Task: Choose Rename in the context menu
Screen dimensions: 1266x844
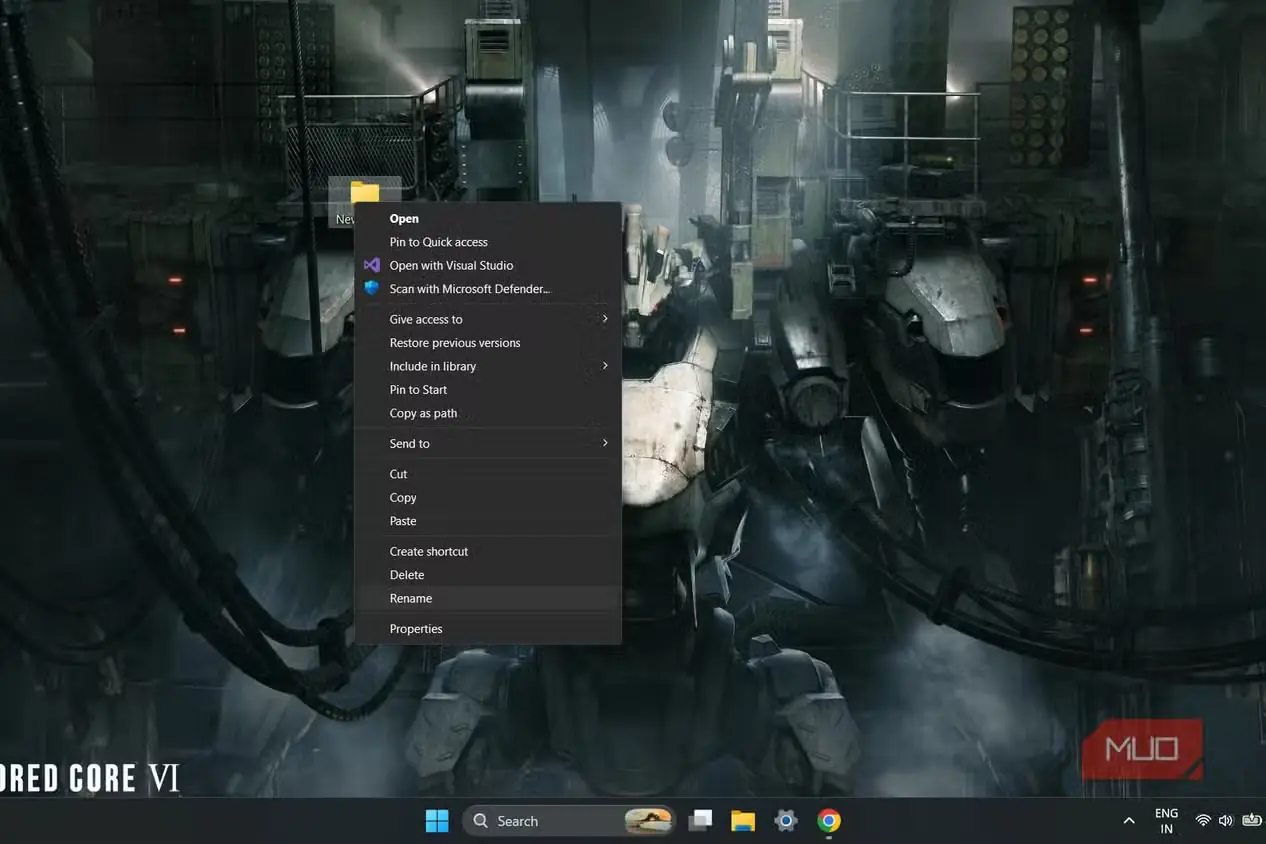Action: 488,599
